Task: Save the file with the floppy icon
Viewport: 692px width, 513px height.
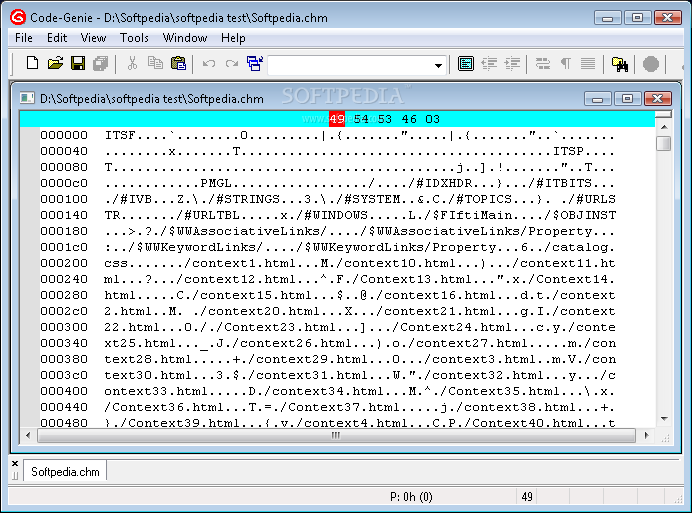Action: tap(78, 64)
